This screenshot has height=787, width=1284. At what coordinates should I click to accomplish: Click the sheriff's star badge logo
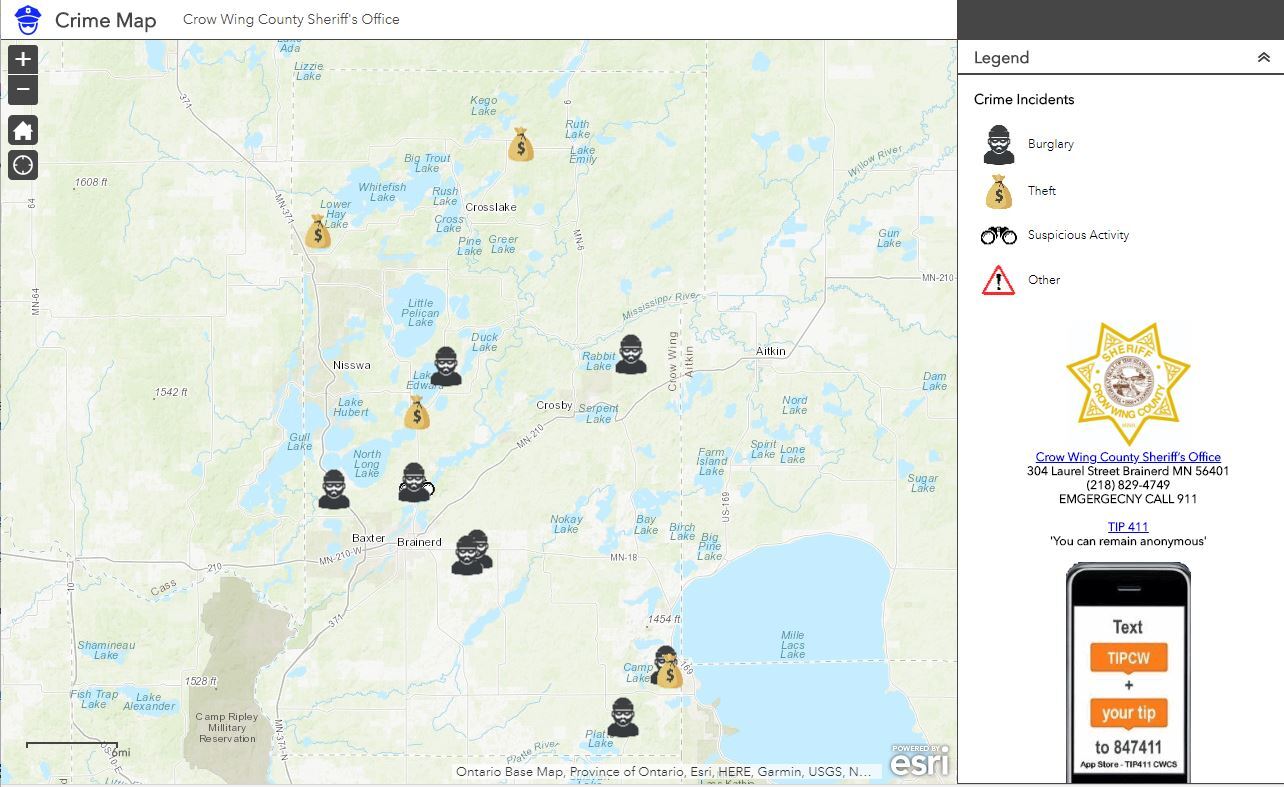pyautogui.click(x=1127, y=383)
